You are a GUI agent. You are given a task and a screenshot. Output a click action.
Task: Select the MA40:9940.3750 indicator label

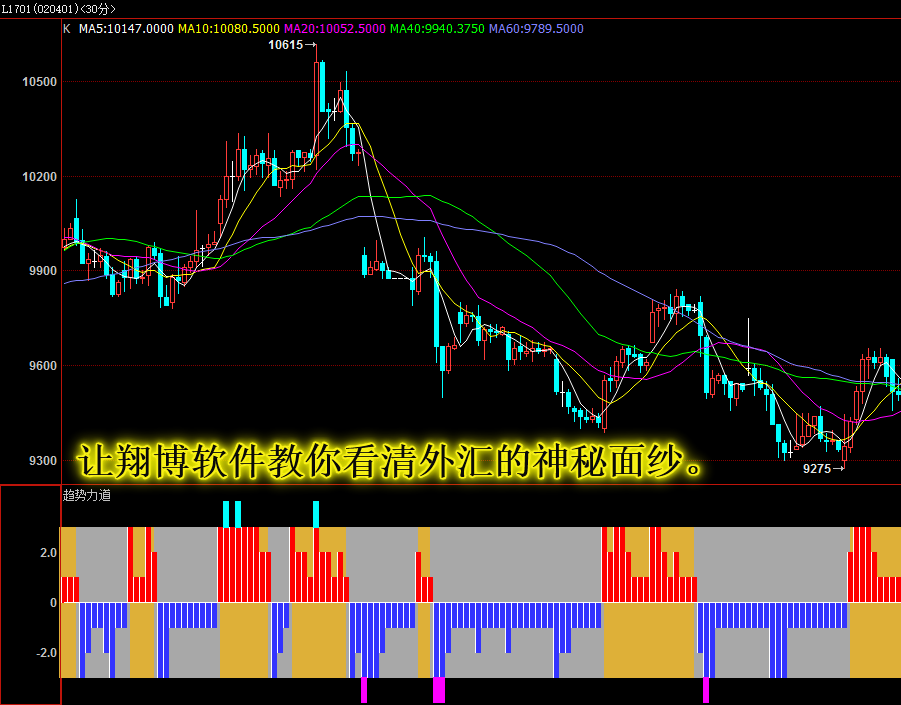coord(437,29)
